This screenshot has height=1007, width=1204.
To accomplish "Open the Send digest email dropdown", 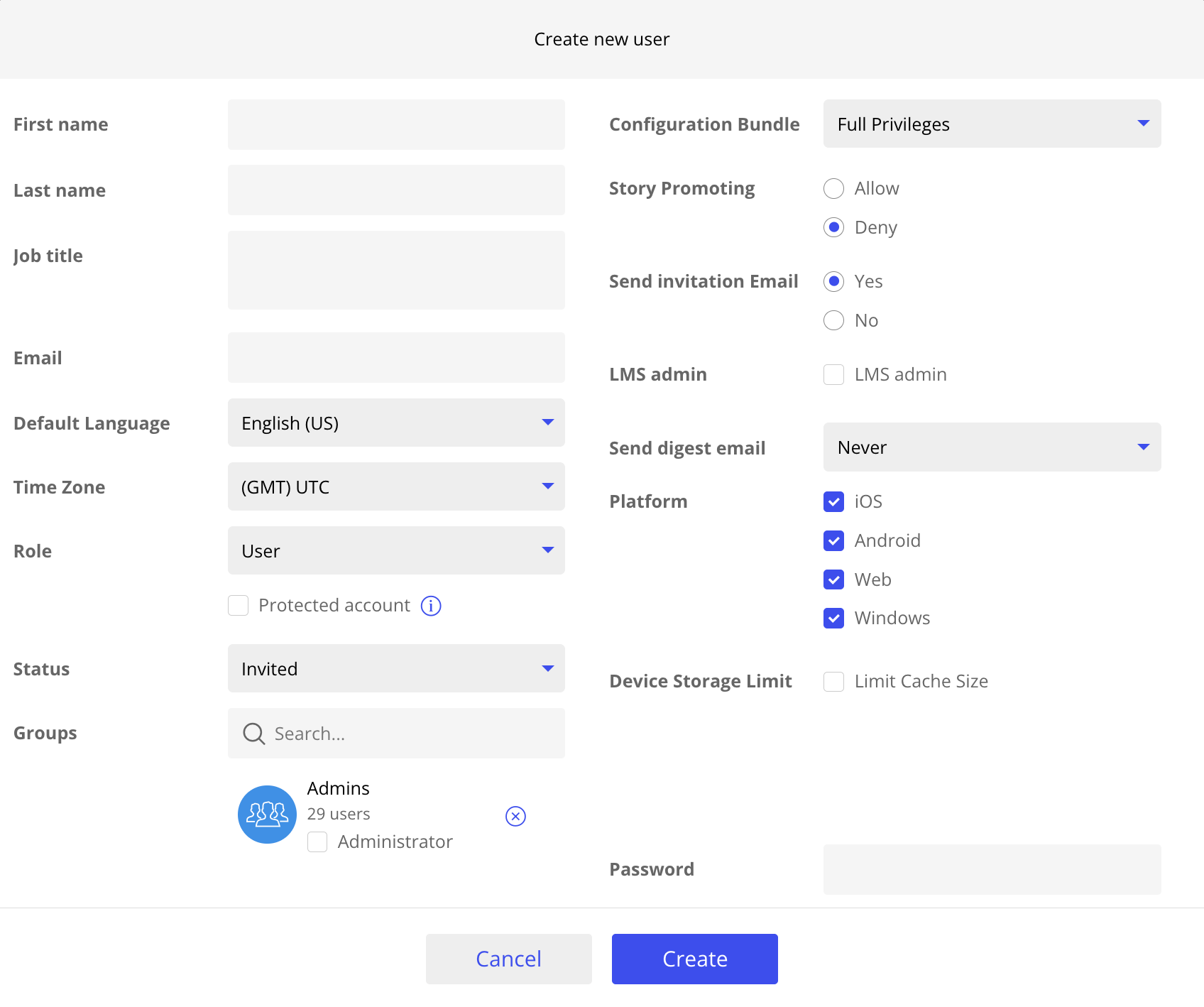I will 992,447.
